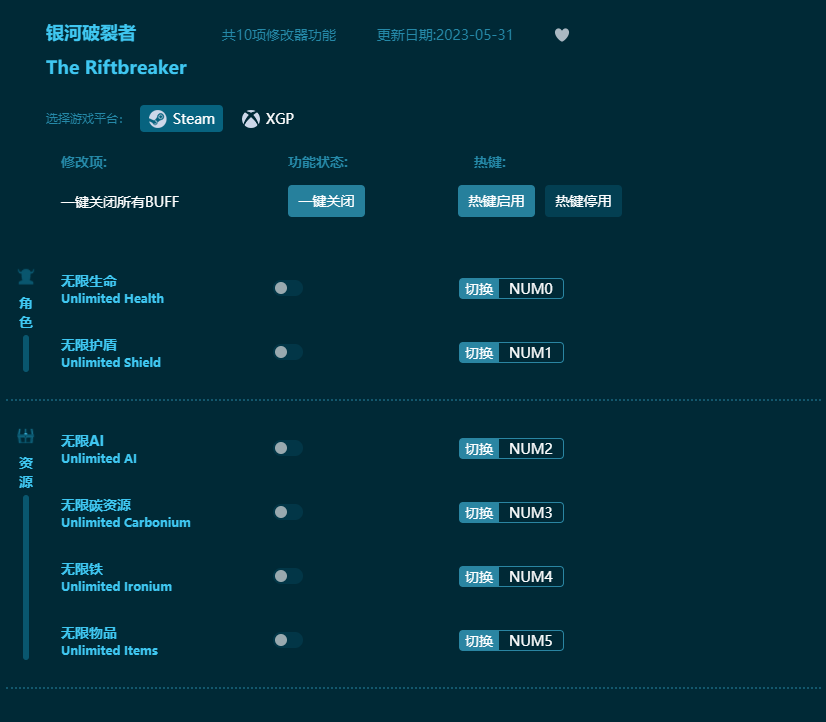Select the Steam platform tab
Screen dimensions: 826x722
tap(181, 118)
